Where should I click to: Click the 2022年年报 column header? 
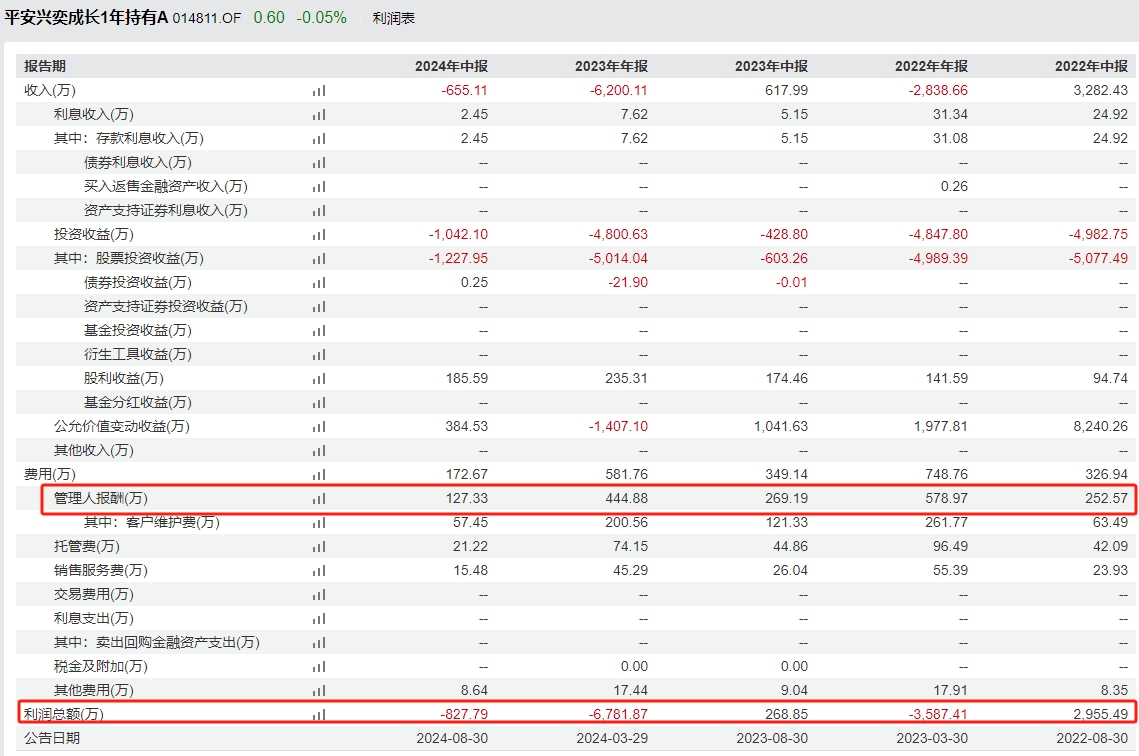click(931, 66)
